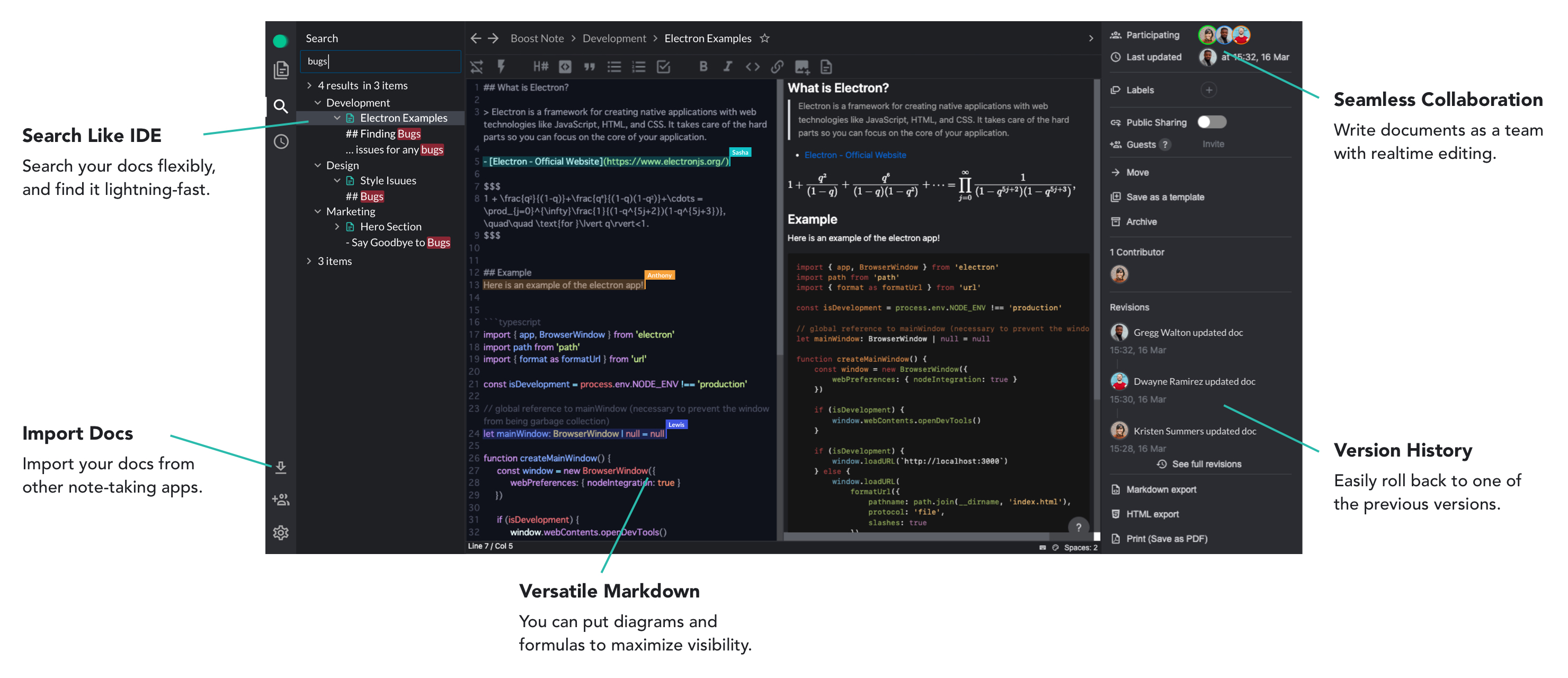
Task: Star the Electron Examples document
Action: (x=764, y=38)
